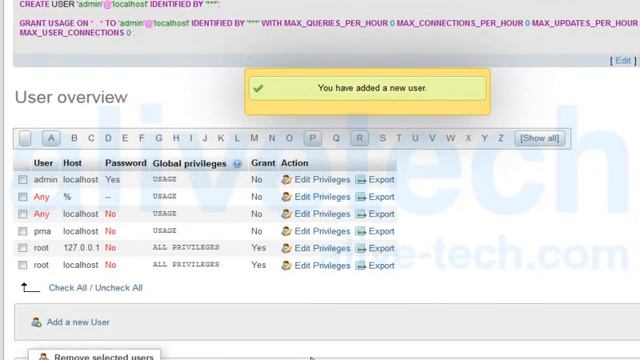Click the Global privileges column header

pyautogui.click(x=189, y=164)
